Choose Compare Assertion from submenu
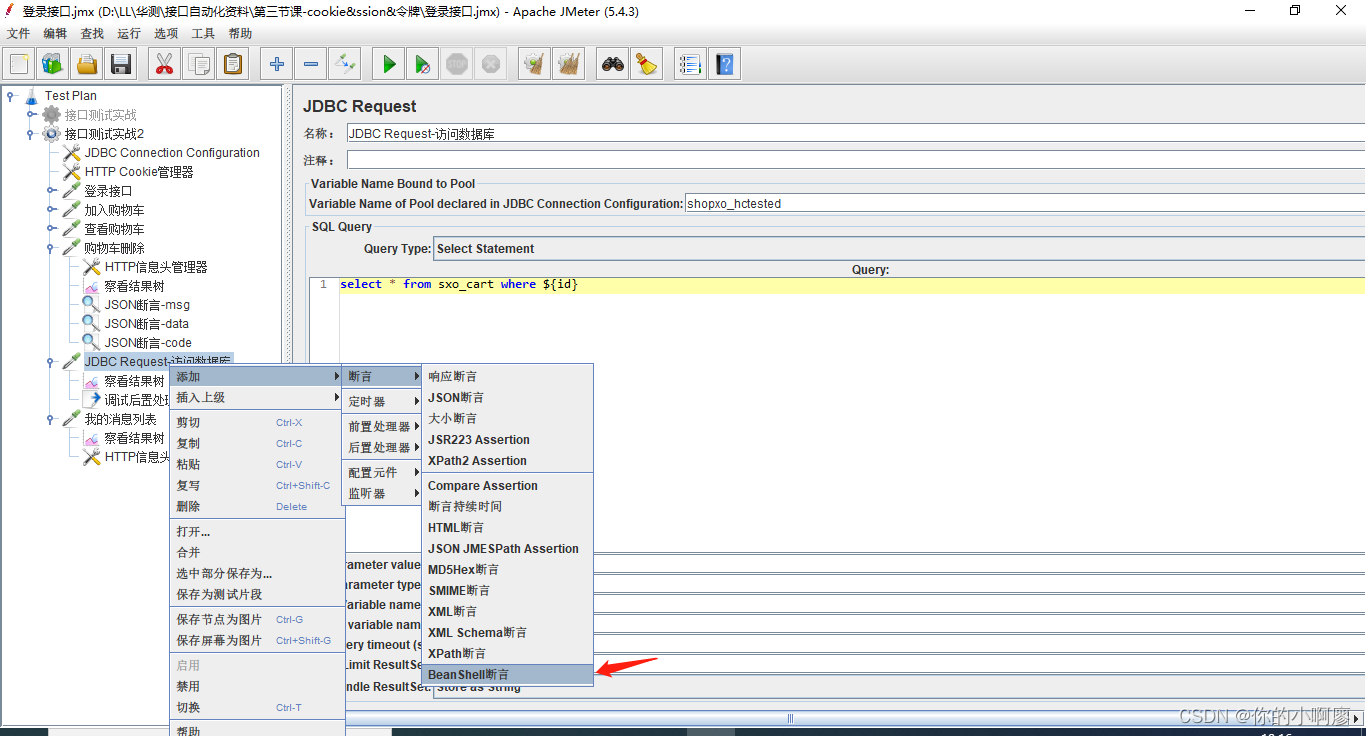The height and width of the screenshot is (736, 1366). click(x=508, y=486)
